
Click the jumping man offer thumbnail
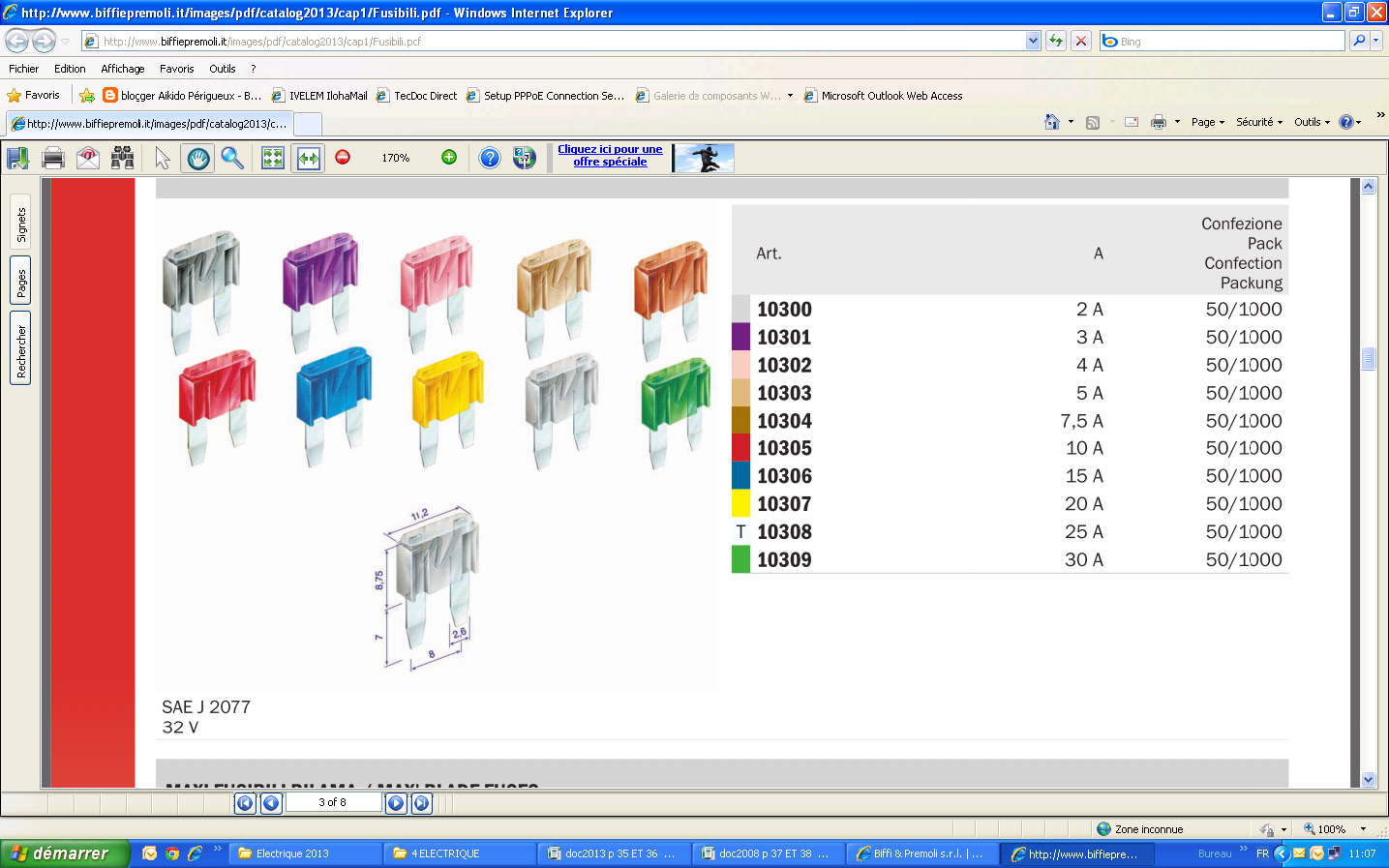point(704,158)
